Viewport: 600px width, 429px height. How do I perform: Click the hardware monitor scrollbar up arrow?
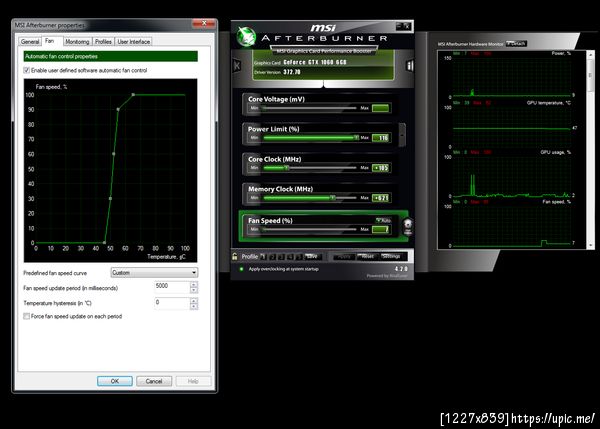point(591,55)
